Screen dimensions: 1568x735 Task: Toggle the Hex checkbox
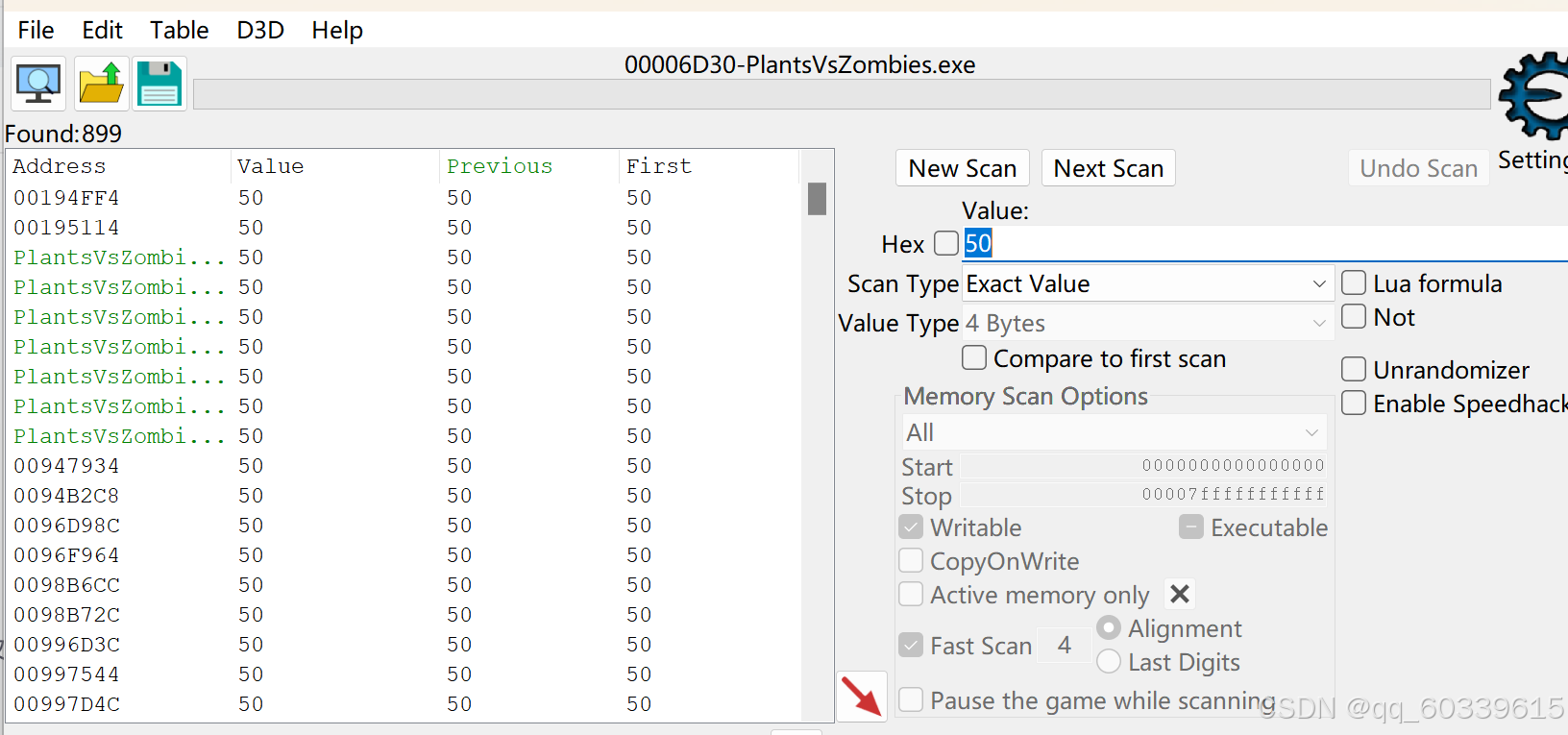pyautogui.click(x=946, y=243)
